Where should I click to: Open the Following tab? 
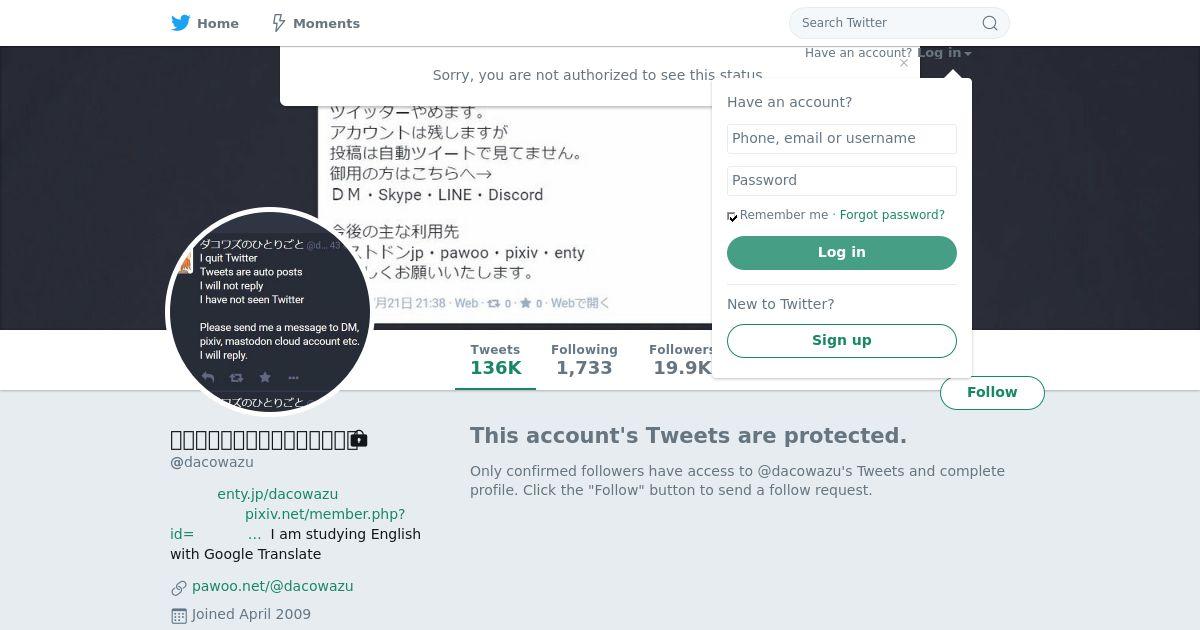584,360
